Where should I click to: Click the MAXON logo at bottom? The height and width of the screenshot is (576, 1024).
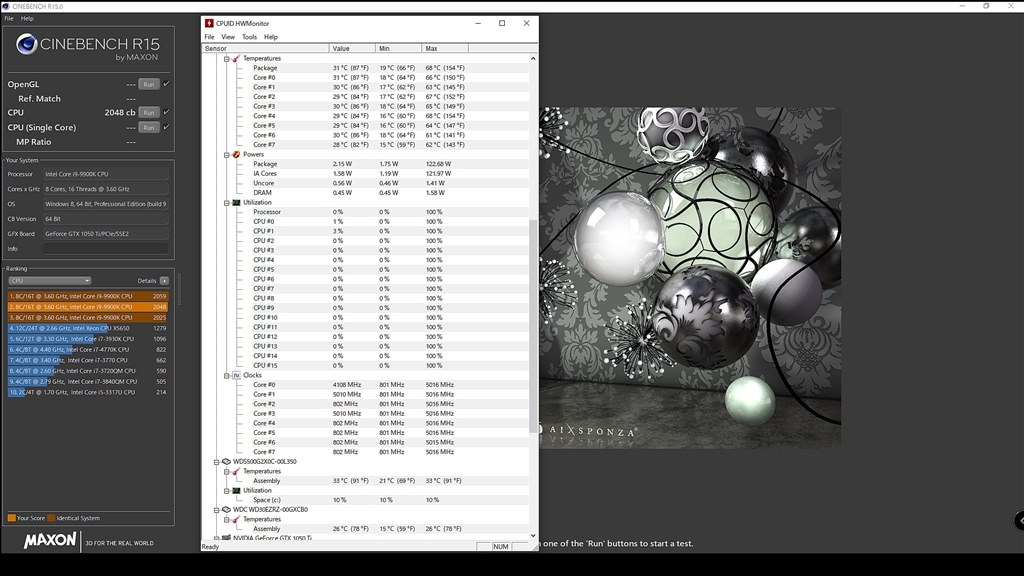coord(50,541)
